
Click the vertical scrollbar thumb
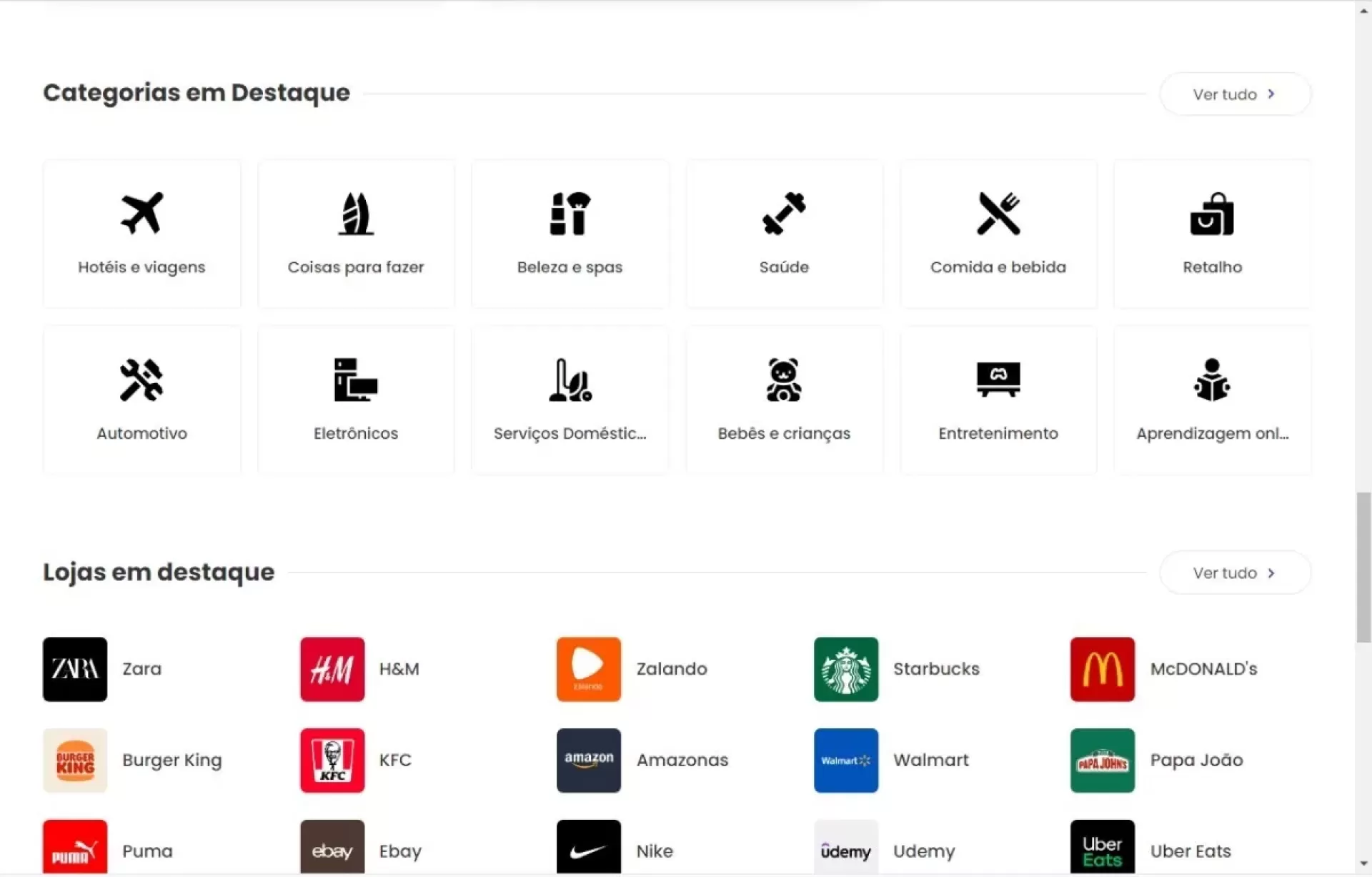pos(1363,567)
